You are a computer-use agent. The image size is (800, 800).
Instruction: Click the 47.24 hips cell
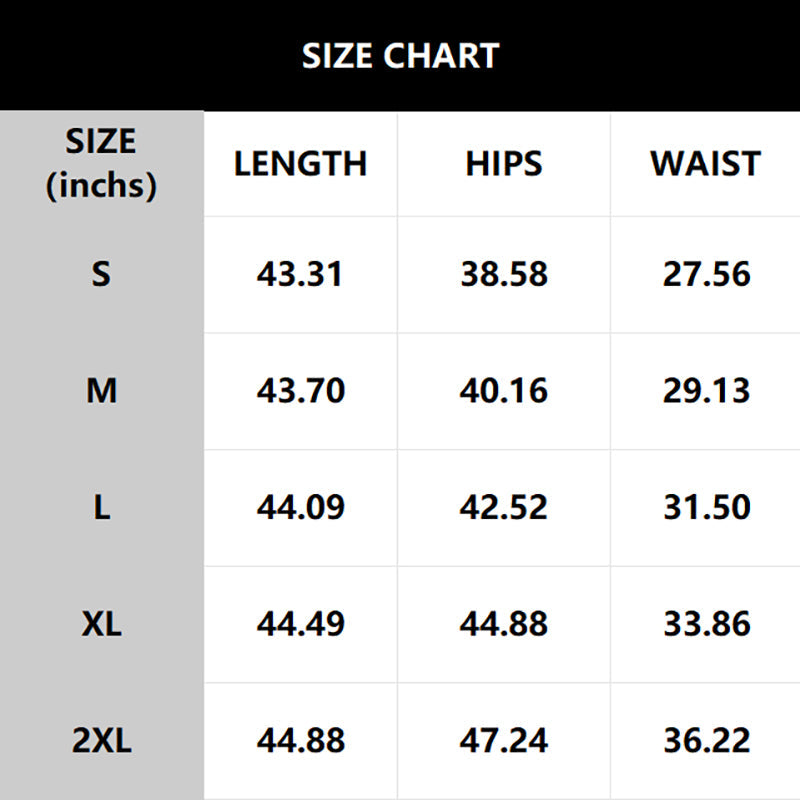[504, 741]
